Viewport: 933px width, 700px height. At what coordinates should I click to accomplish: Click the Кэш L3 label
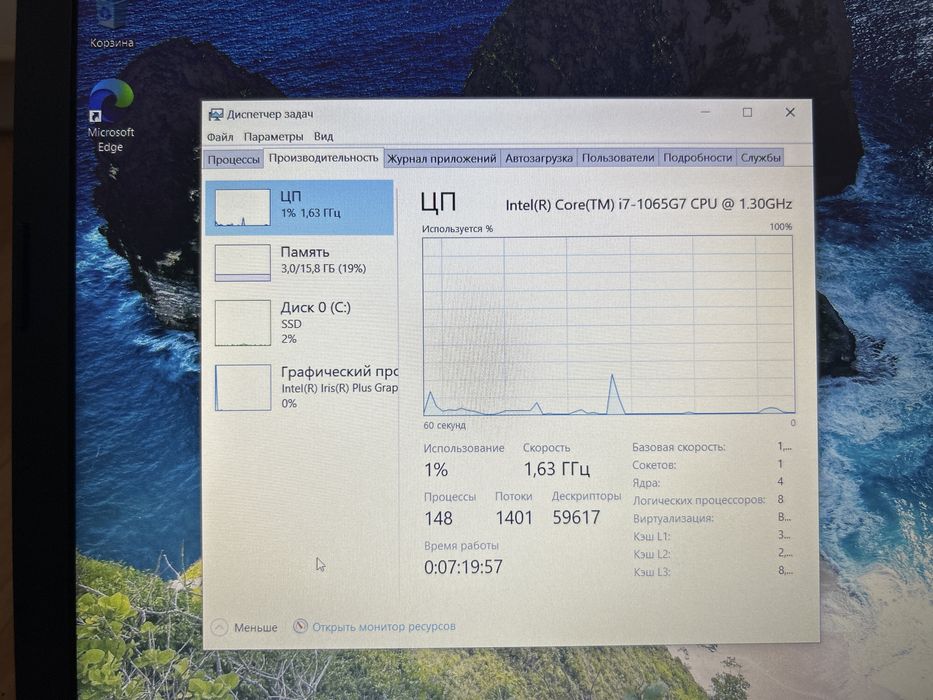click(x=652, y=572)
